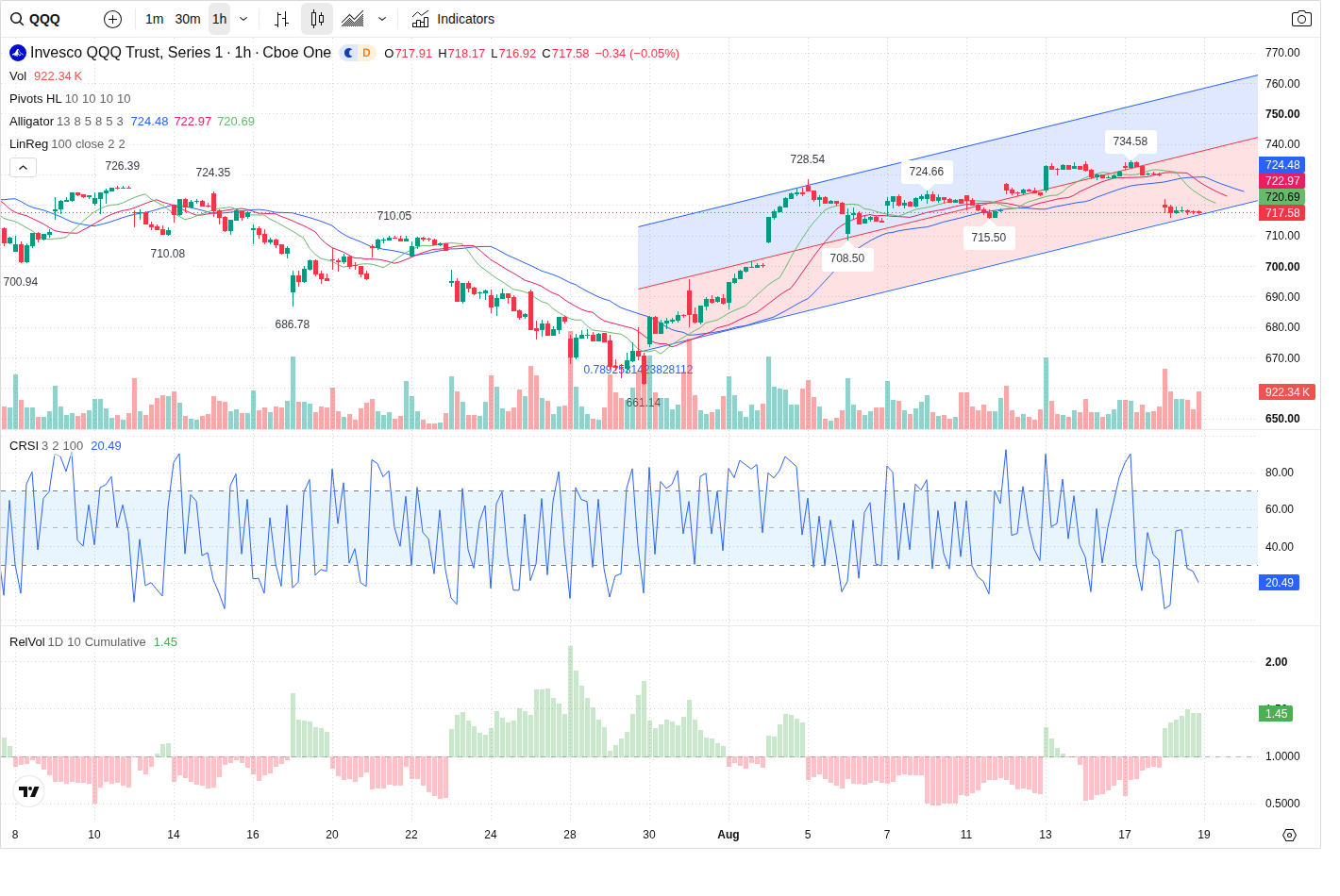Click the 2.00 RelVol scale tick

point(1276,662)
